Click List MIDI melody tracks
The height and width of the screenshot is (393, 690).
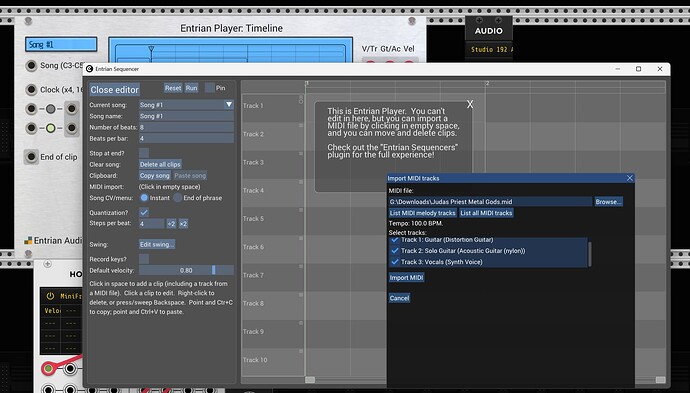tap(422, 213)
